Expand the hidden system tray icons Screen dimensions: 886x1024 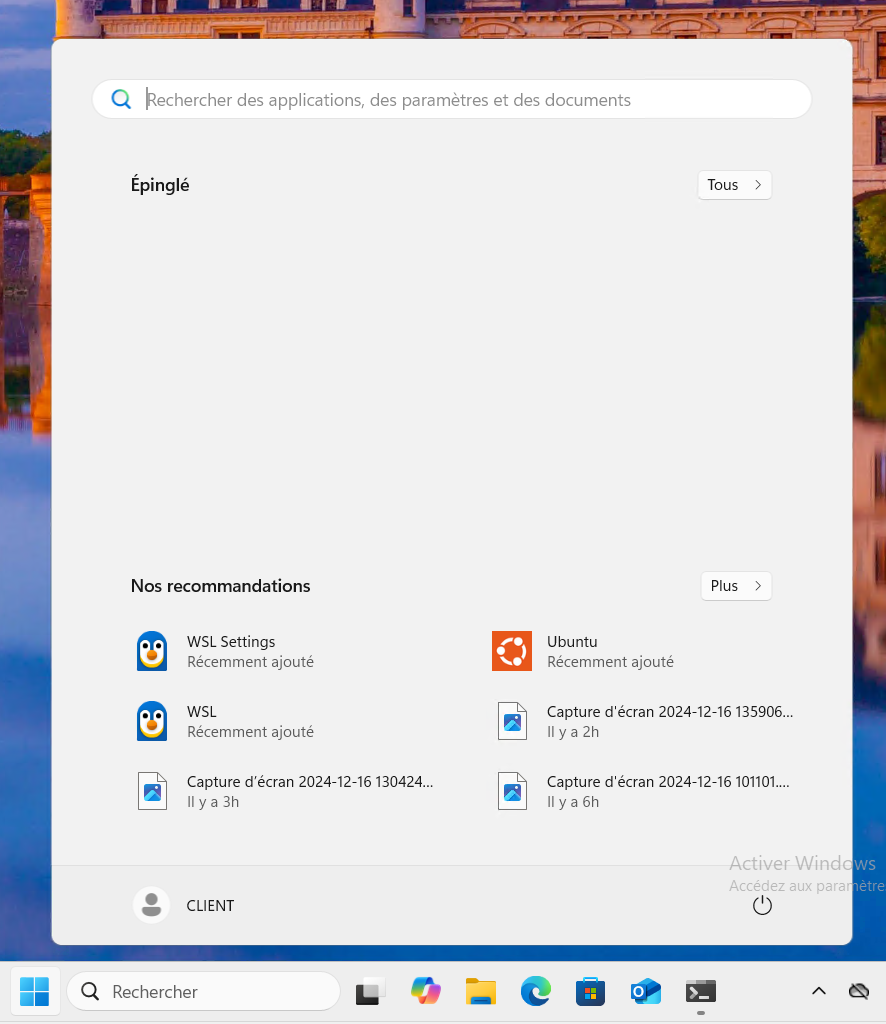(818, 991)
